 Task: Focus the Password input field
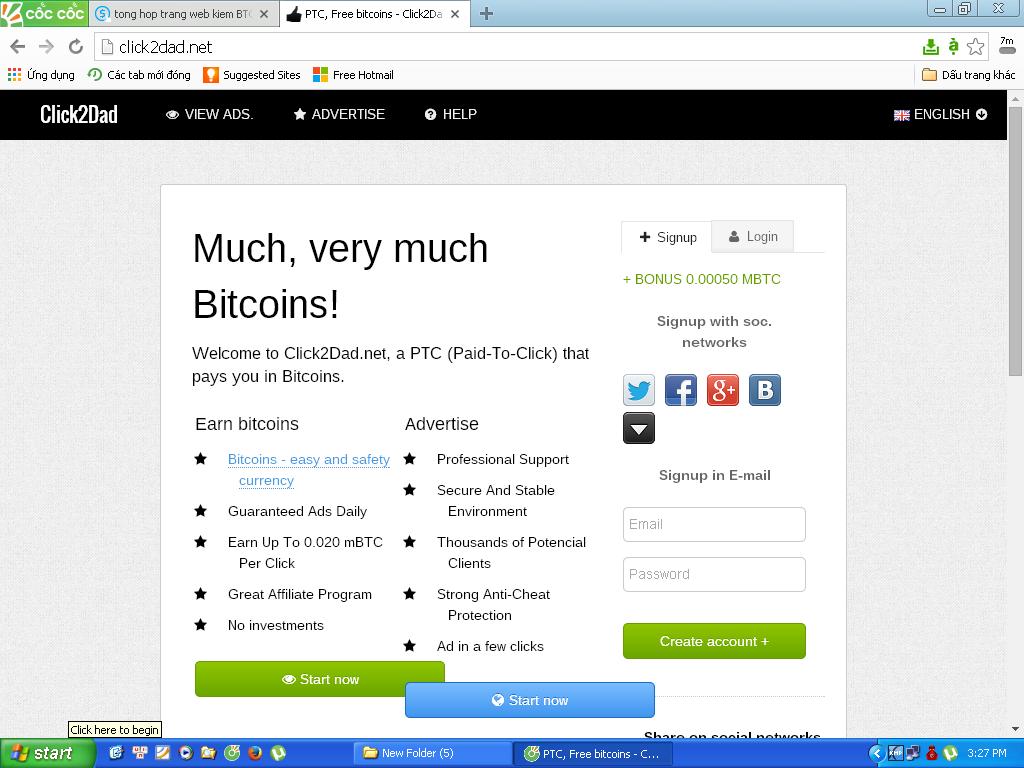point(714,575)
